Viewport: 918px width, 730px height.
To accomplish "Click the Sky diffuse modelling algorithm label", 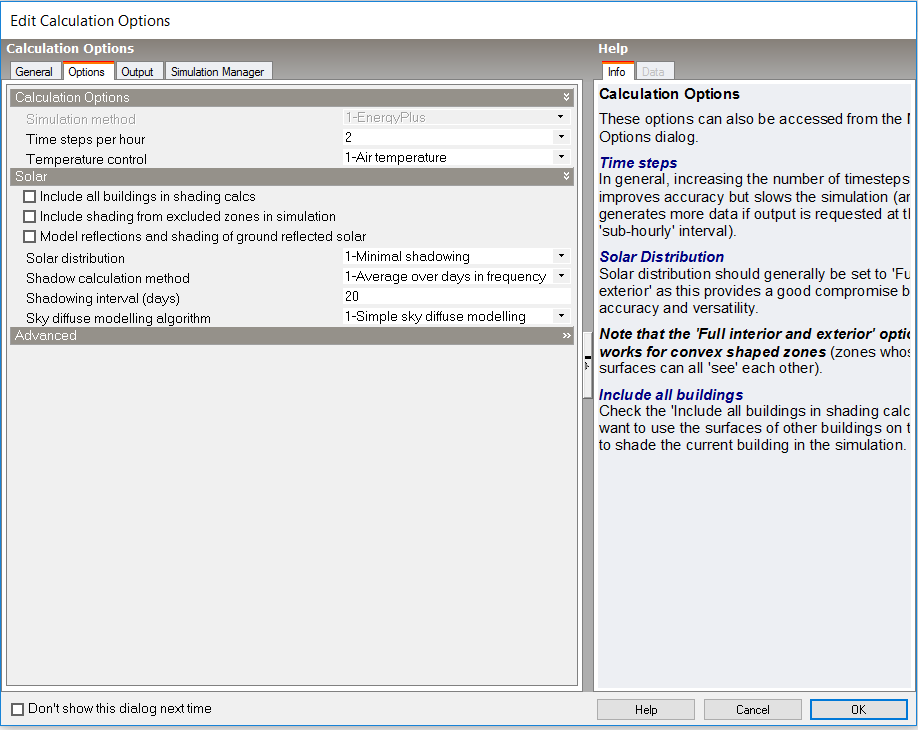I will pyautogui.click(x=118, y=318).
